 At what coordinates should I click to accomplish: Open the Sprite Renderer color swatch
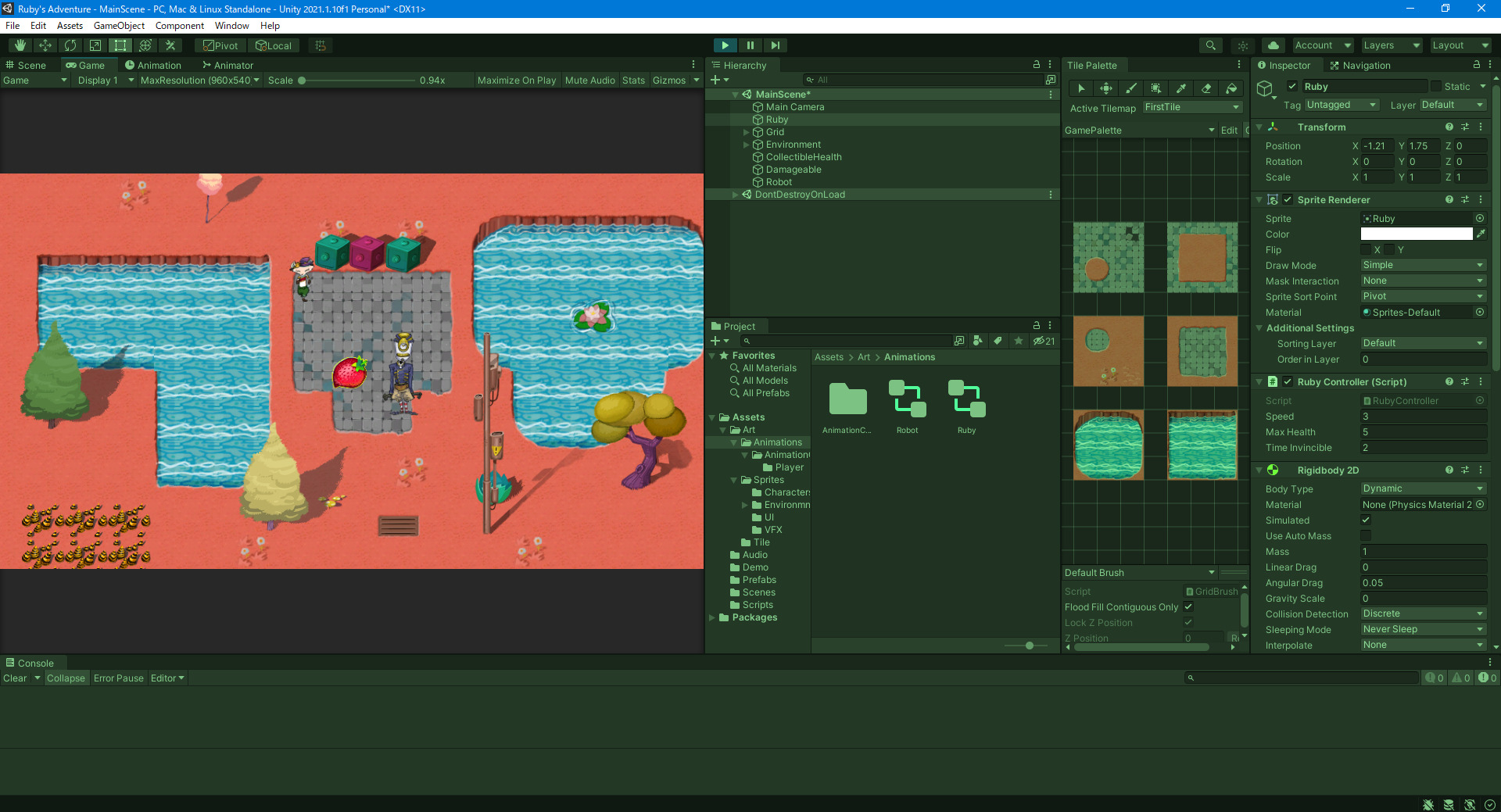[x=1415, y=234]
